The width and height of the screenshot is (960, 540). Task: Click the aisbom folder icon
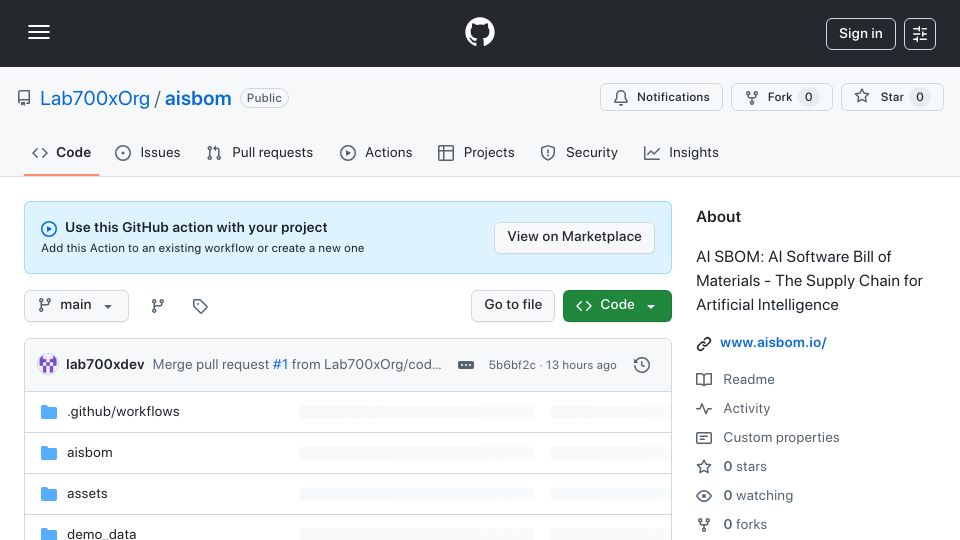click(49, 452)
